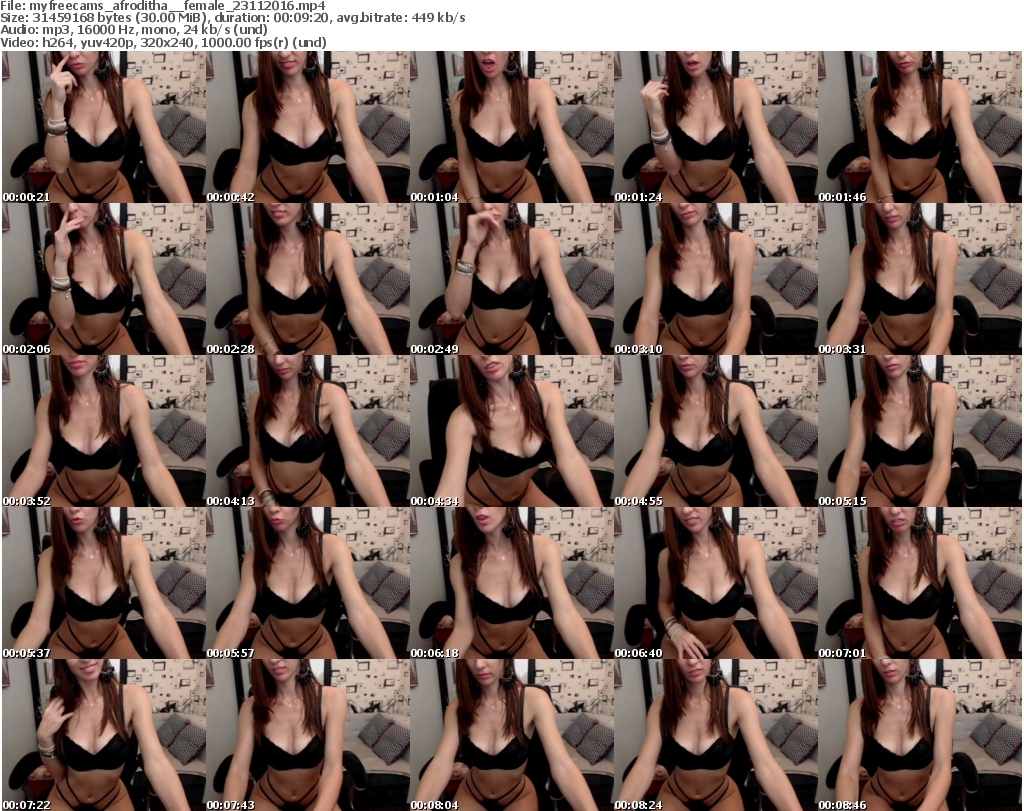This screenshot has height=811, width=1024.
Task: Select the thumbnail stamped 00:01:04
Action: coord(512,127)
